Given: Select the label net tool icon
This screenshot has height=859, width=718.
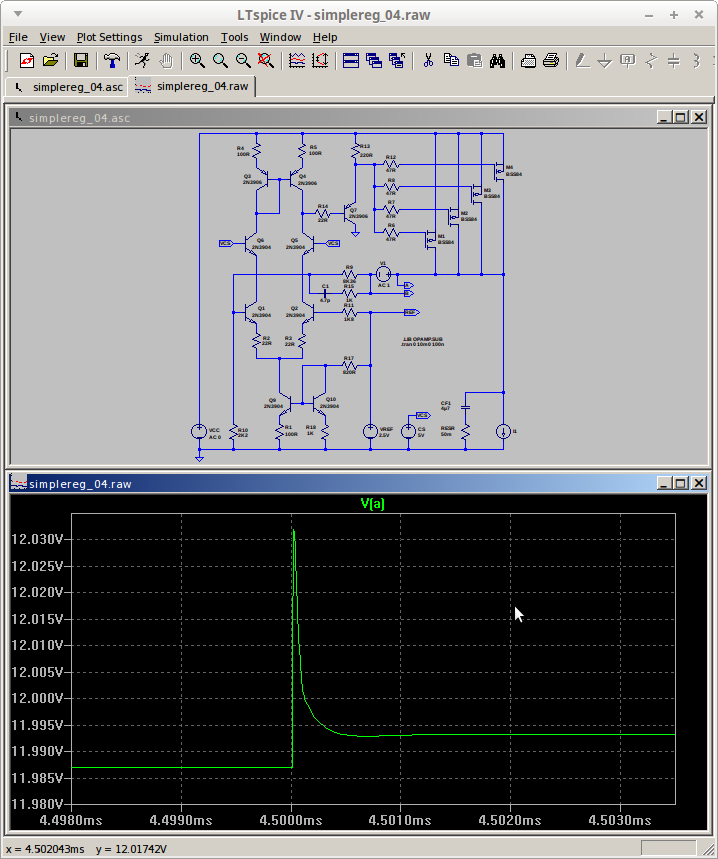Looking at the screenshot, I should click(628, 61).
